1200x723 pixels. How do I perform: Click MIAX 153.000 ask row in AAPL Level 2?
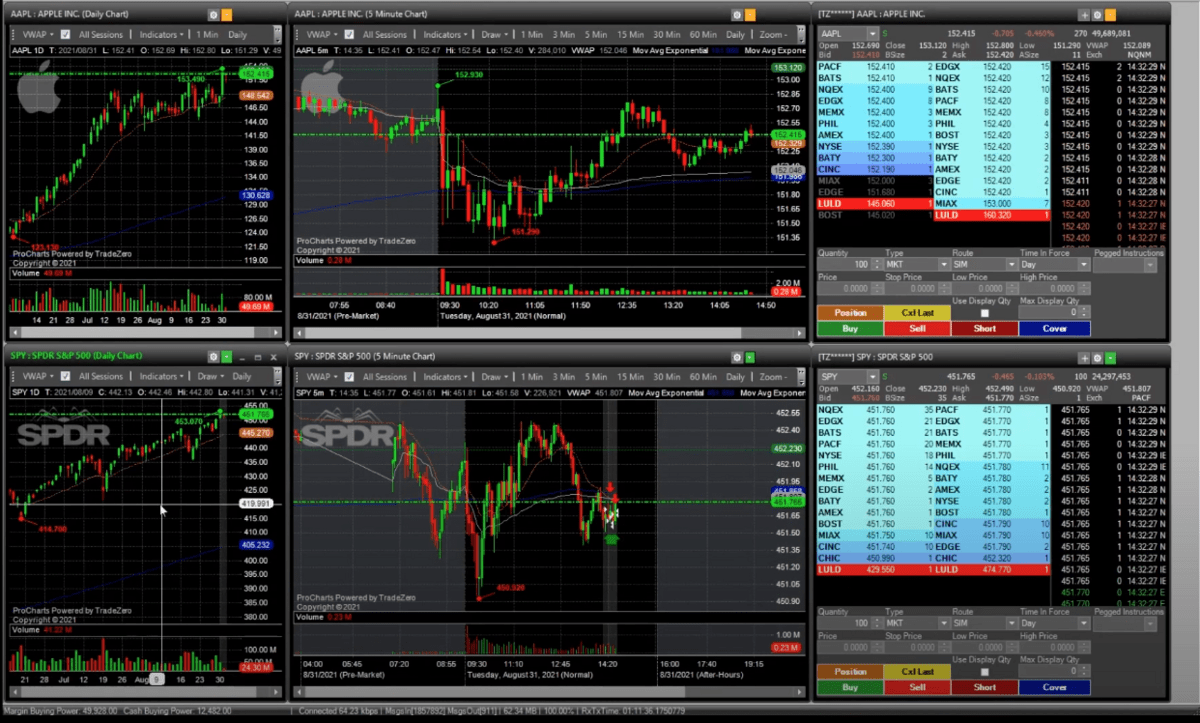[994, 203]
